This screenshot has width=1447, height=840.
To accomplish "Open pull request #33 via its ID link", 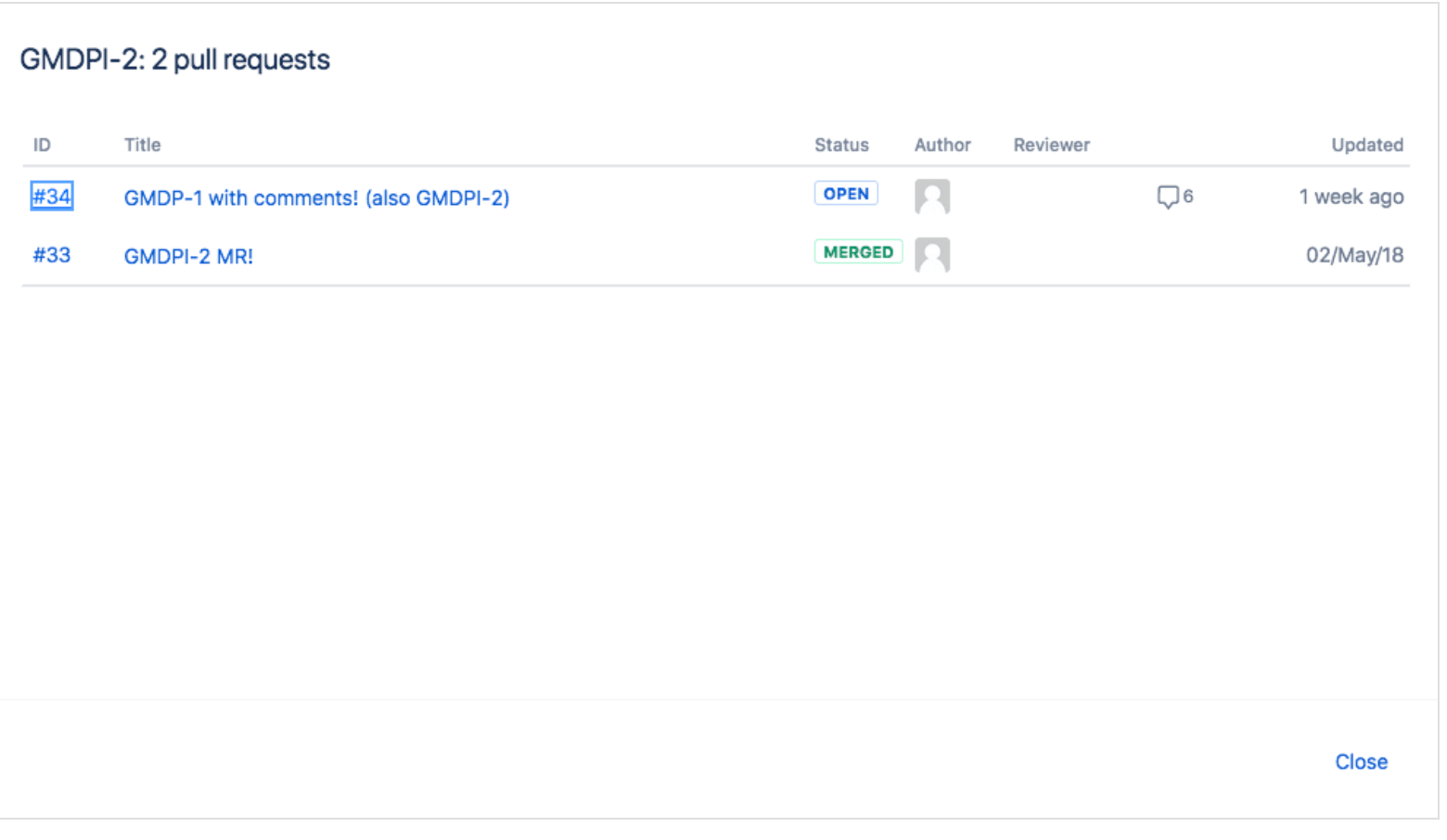I will click(x=52, y=255).
